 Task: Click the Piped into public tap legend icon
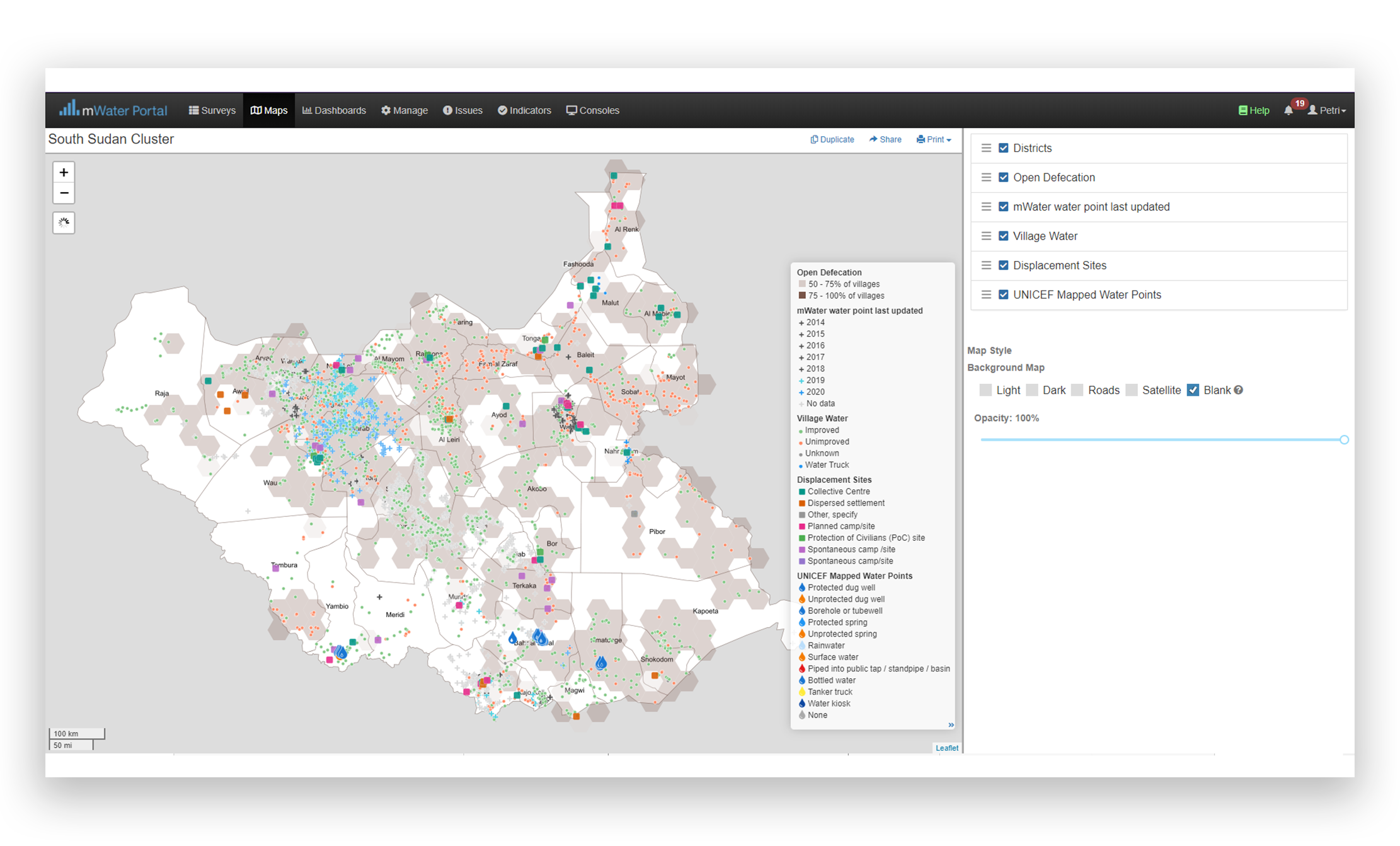point(802,669)
